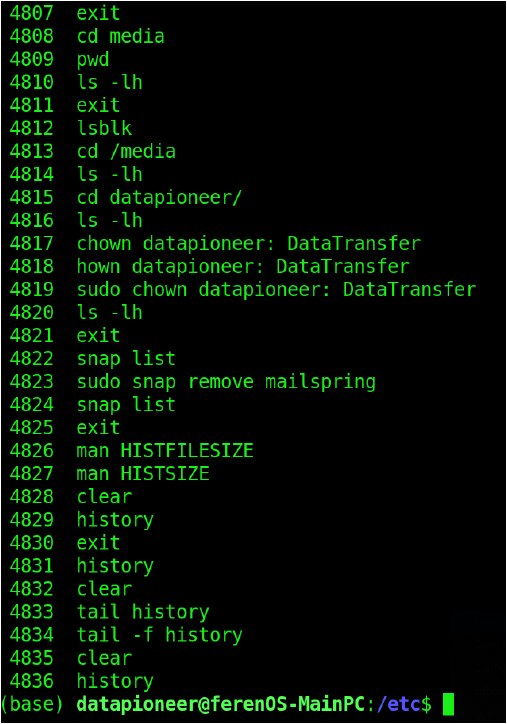Click the '/etc' path in prompt

(398, 704)
